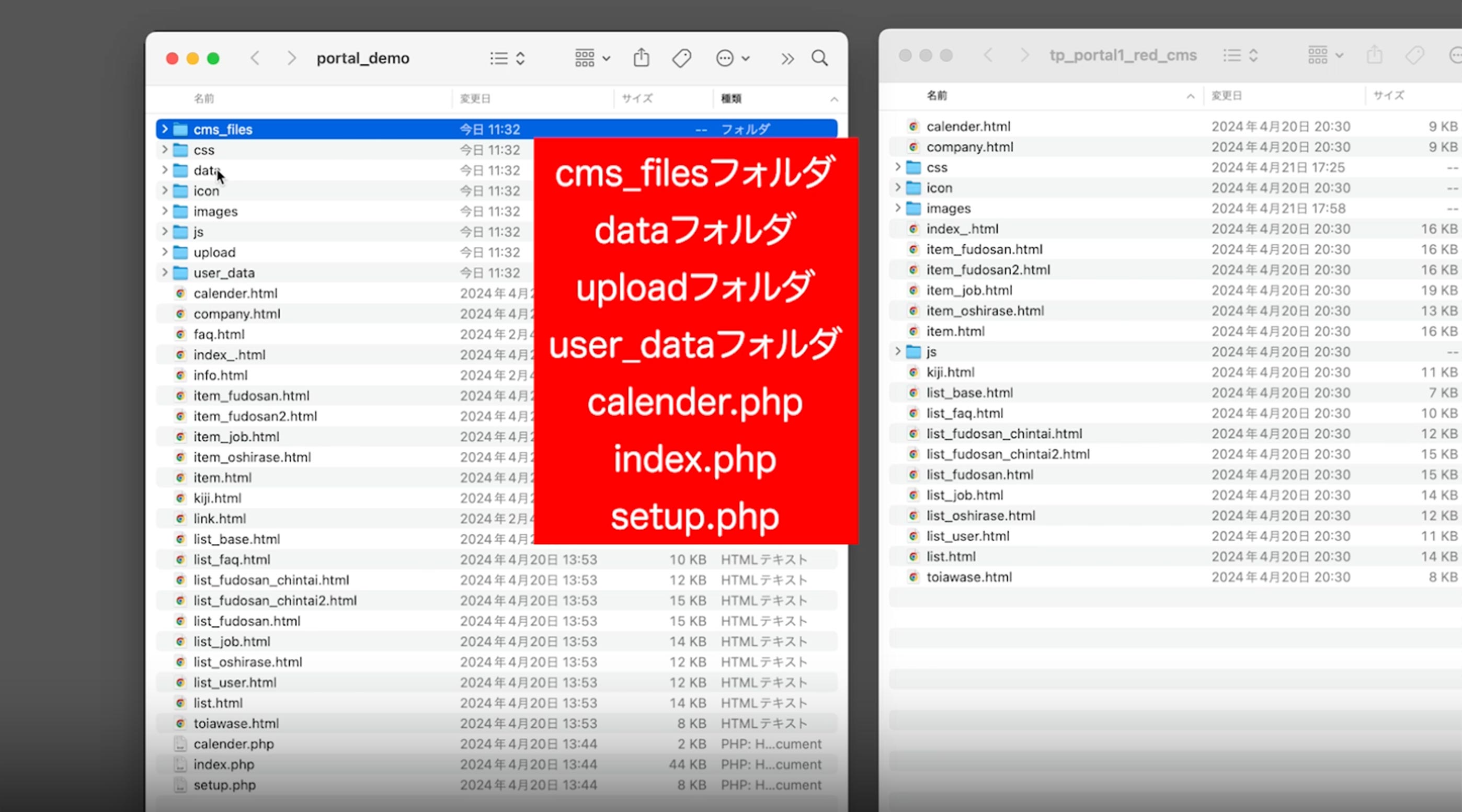This screenshot has width=1462, height=812.
Task: Expand js folder in tp_portal1_red_cms
Action: [x=898, y=352]
